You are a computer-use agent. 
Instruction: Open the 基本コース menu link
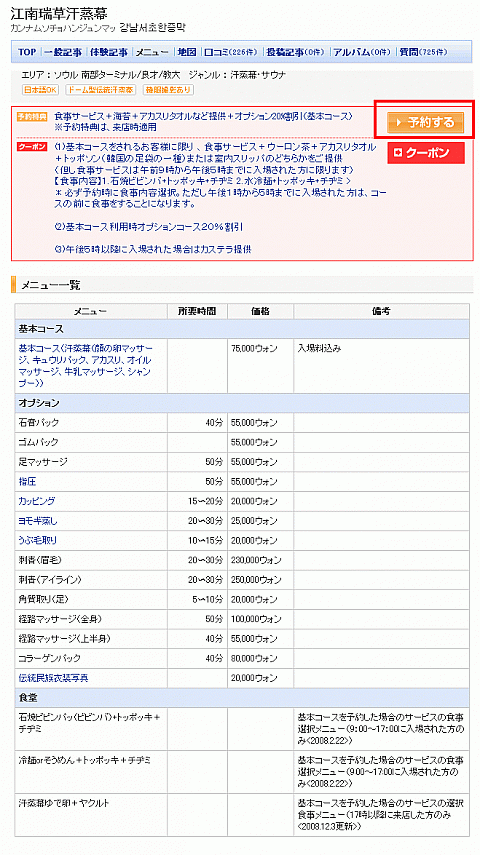(x=86, y=366)
